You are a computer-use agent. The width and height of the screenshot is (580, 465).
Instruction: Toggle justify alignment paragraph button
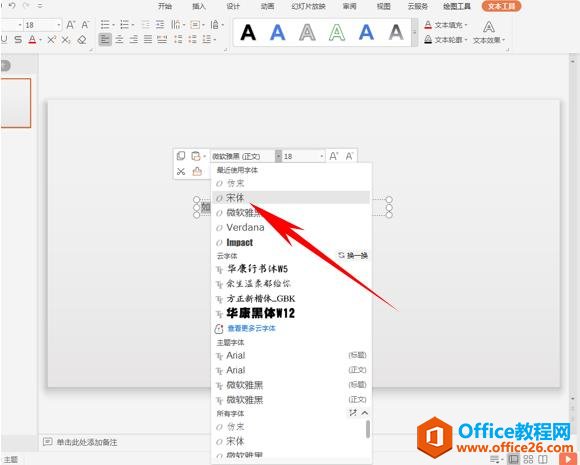[148, 39]
